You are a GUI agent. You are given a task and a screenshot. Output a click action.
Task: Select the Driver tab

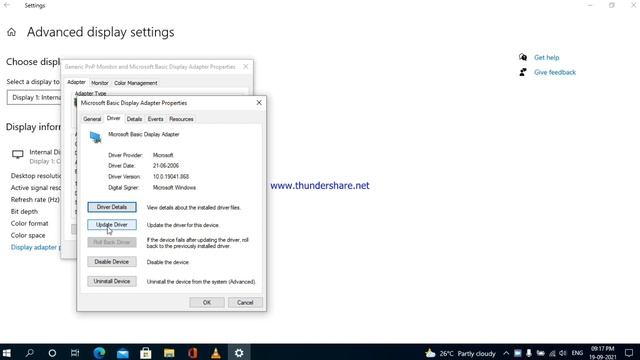pyautogui.click(x=113, y=118)
